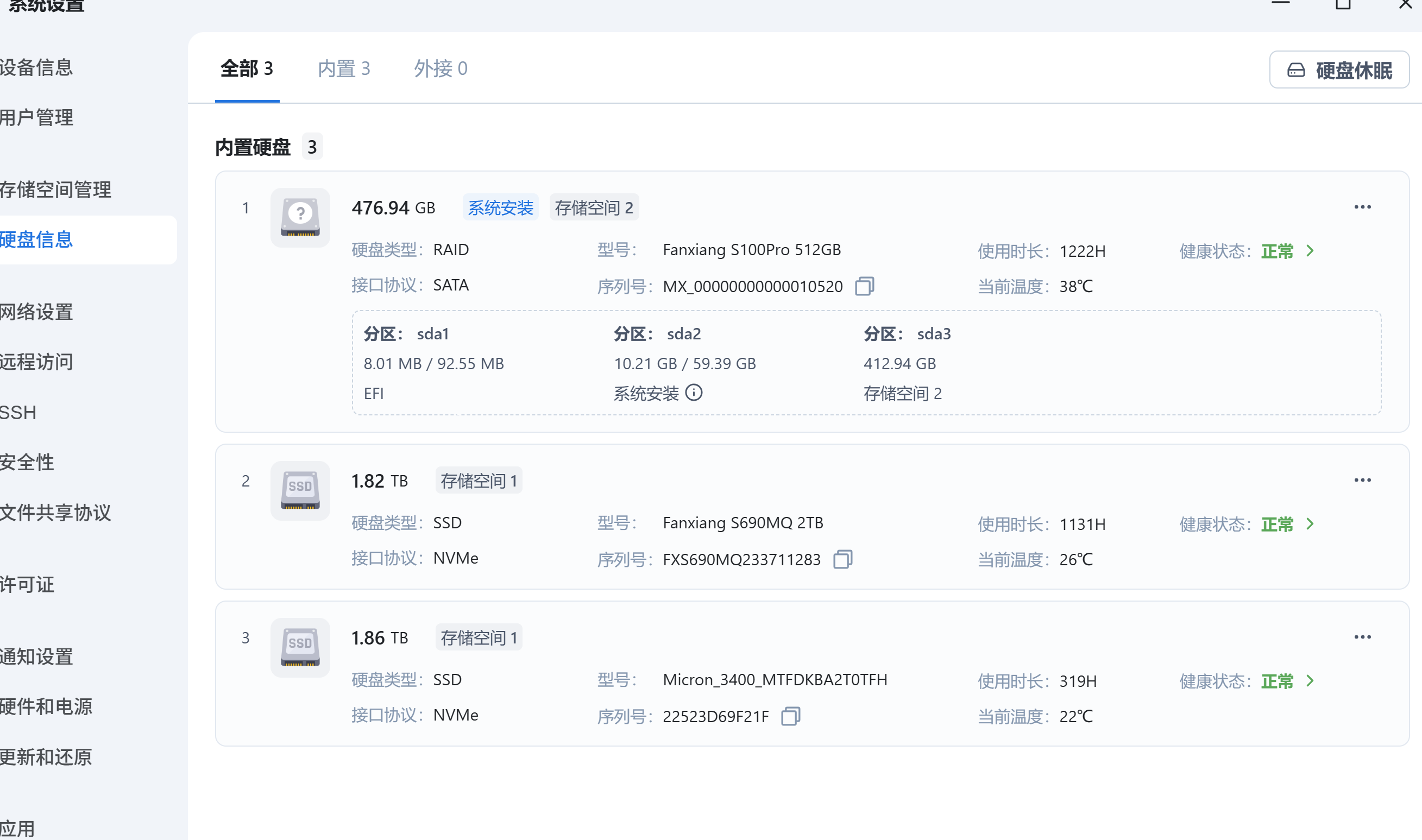Viewport: 1422px width, 840px height.
Task: Switch to the 外接 tab
Action: [441, 68]
